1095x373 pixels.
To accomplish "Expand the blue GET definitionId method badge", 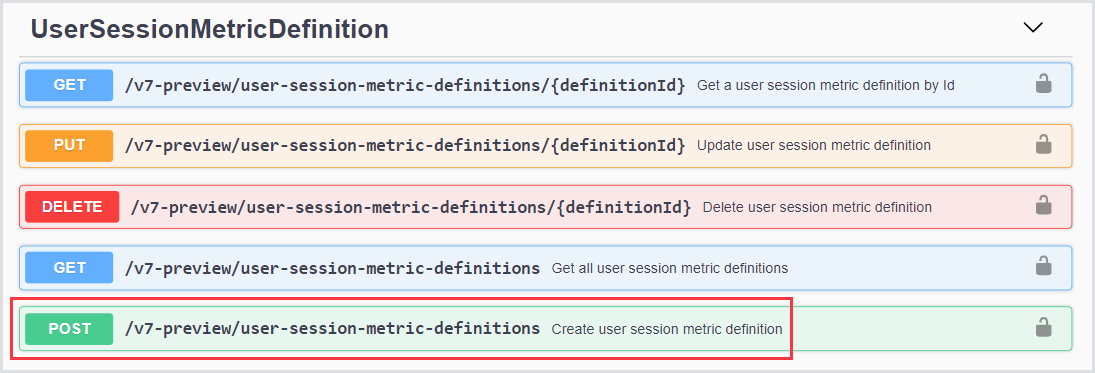I will pyautogui.click(x=69, y=85).
